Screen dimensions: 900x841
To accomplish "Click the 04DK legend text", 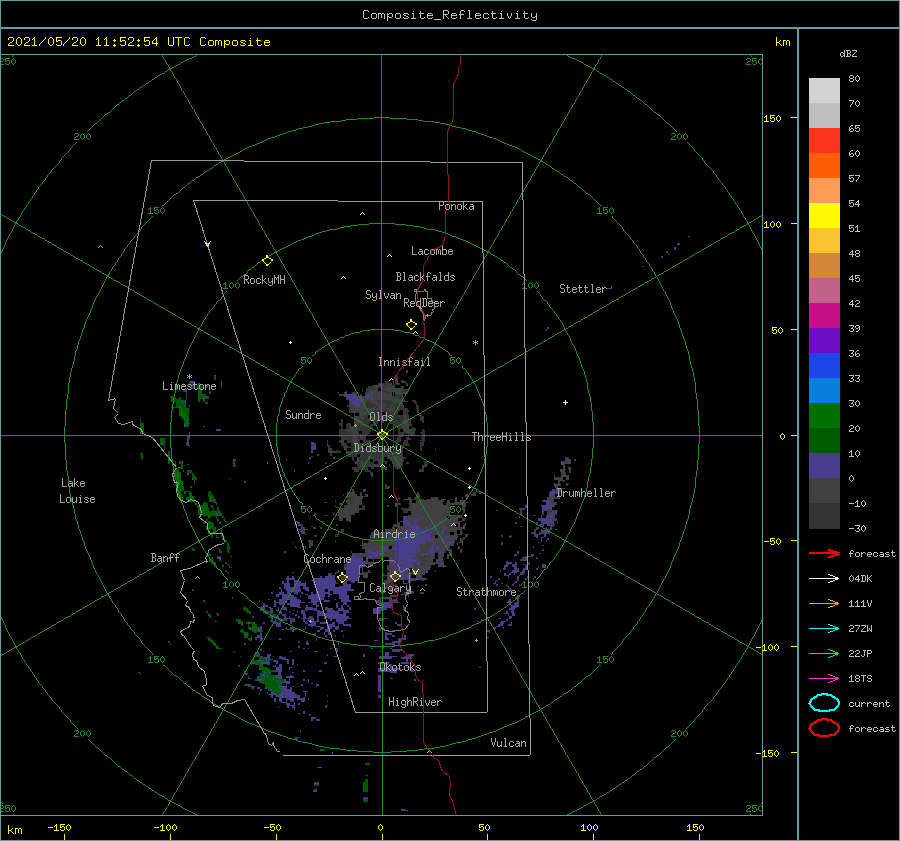I will click(x=860, y=579).
